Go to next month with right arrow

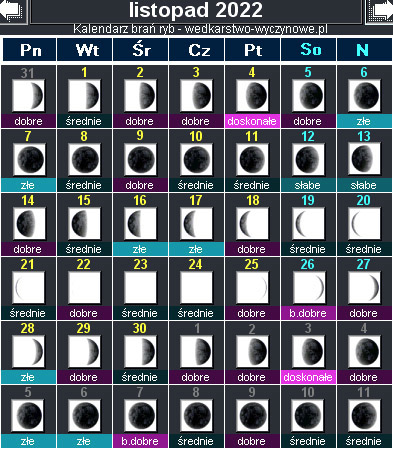coord(380,11)
